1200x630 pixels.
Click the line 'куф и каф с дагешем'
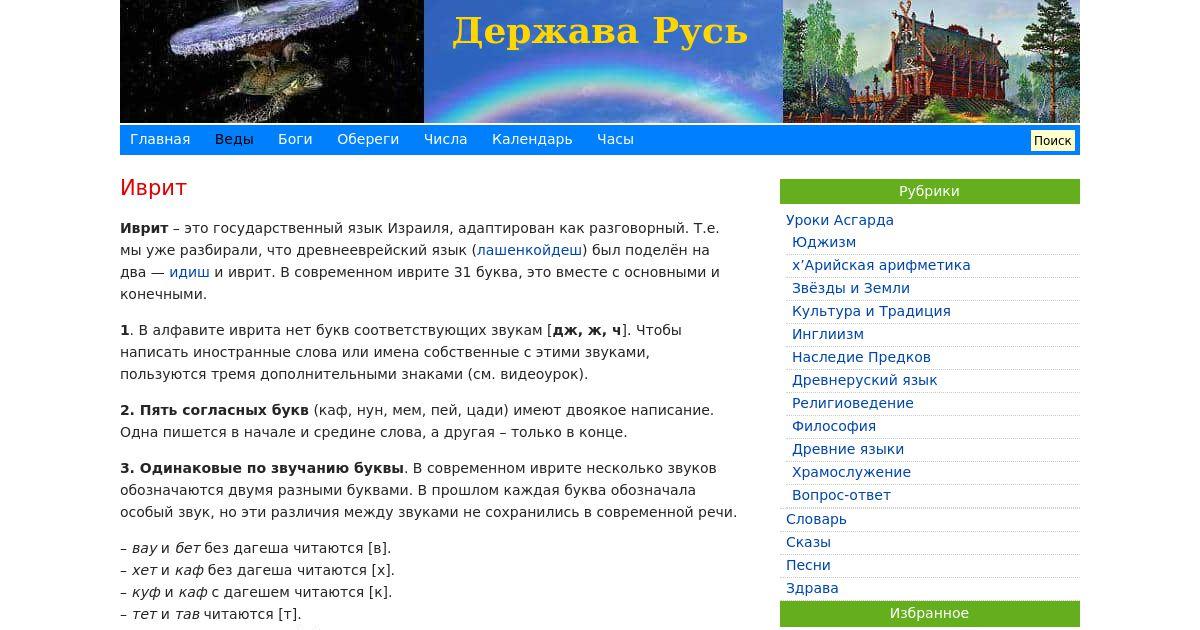pos(256,592)
